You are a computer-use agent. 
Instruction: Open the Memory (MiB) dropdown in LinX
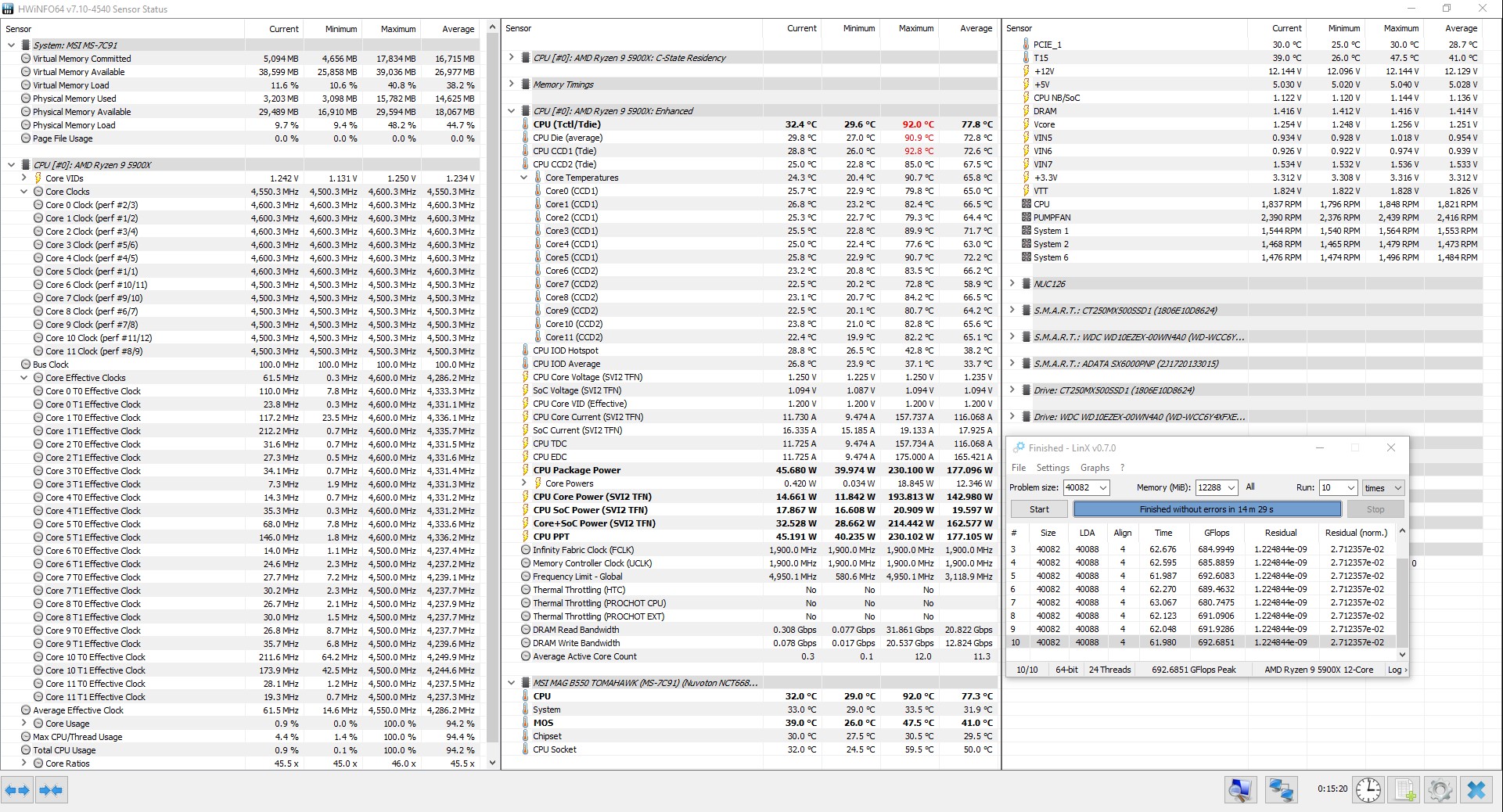click(1231, 488)
